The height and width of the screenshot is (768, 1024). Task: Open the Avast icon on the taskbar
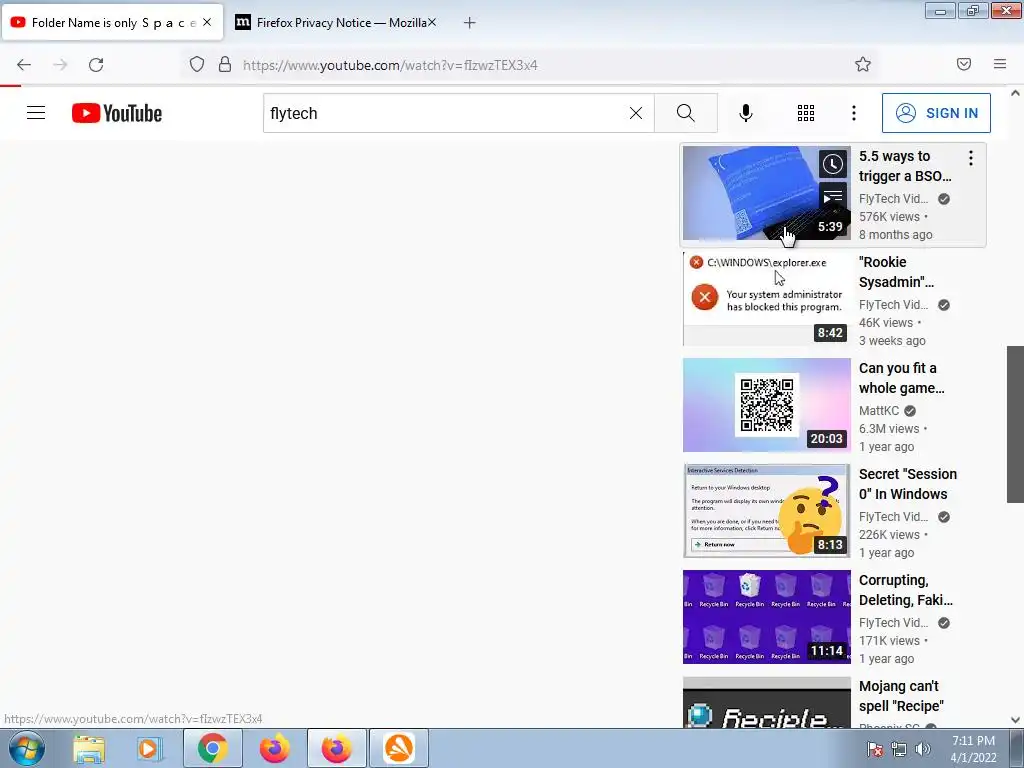click(x=399, y=748)
